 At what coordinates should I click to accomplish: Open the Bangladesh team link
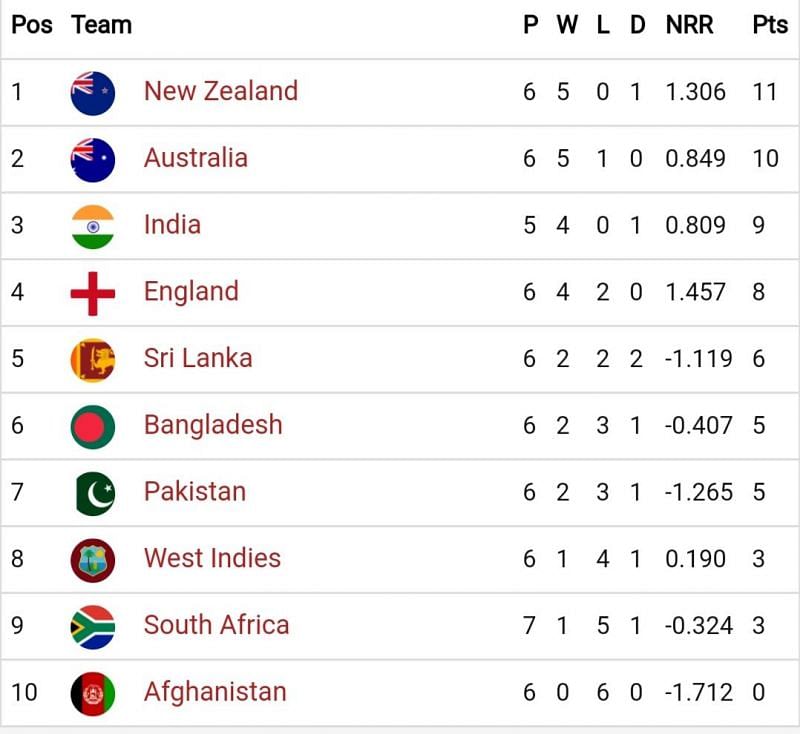pyautogui.click(x=213, y=425)
